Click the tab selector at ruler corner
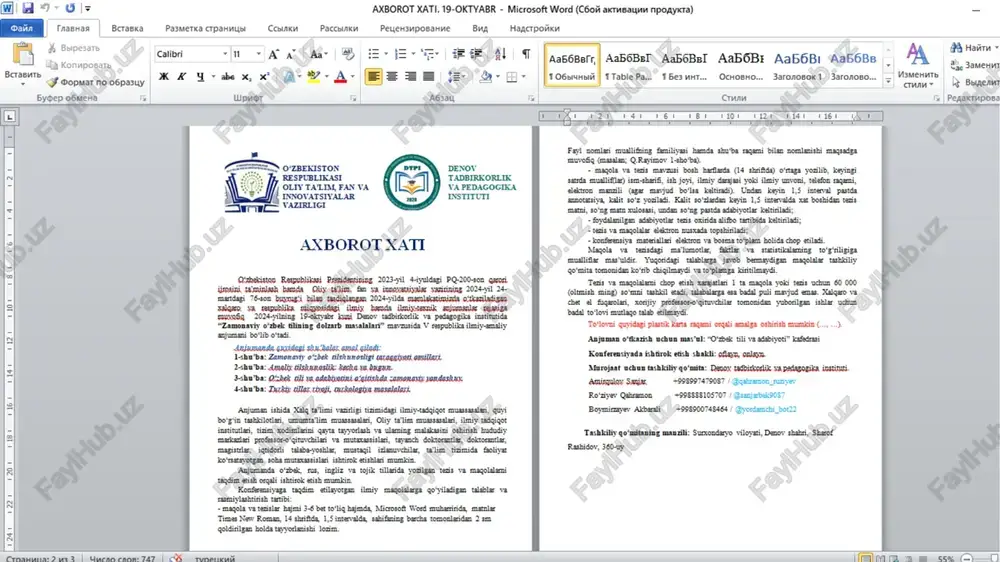Viewport: 1000px width, 562px height. [9, 117]
